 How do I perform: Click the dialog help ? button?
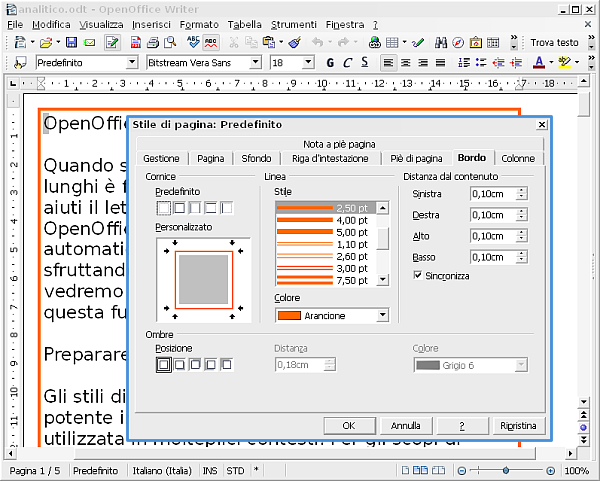click(x=462, y=426)
